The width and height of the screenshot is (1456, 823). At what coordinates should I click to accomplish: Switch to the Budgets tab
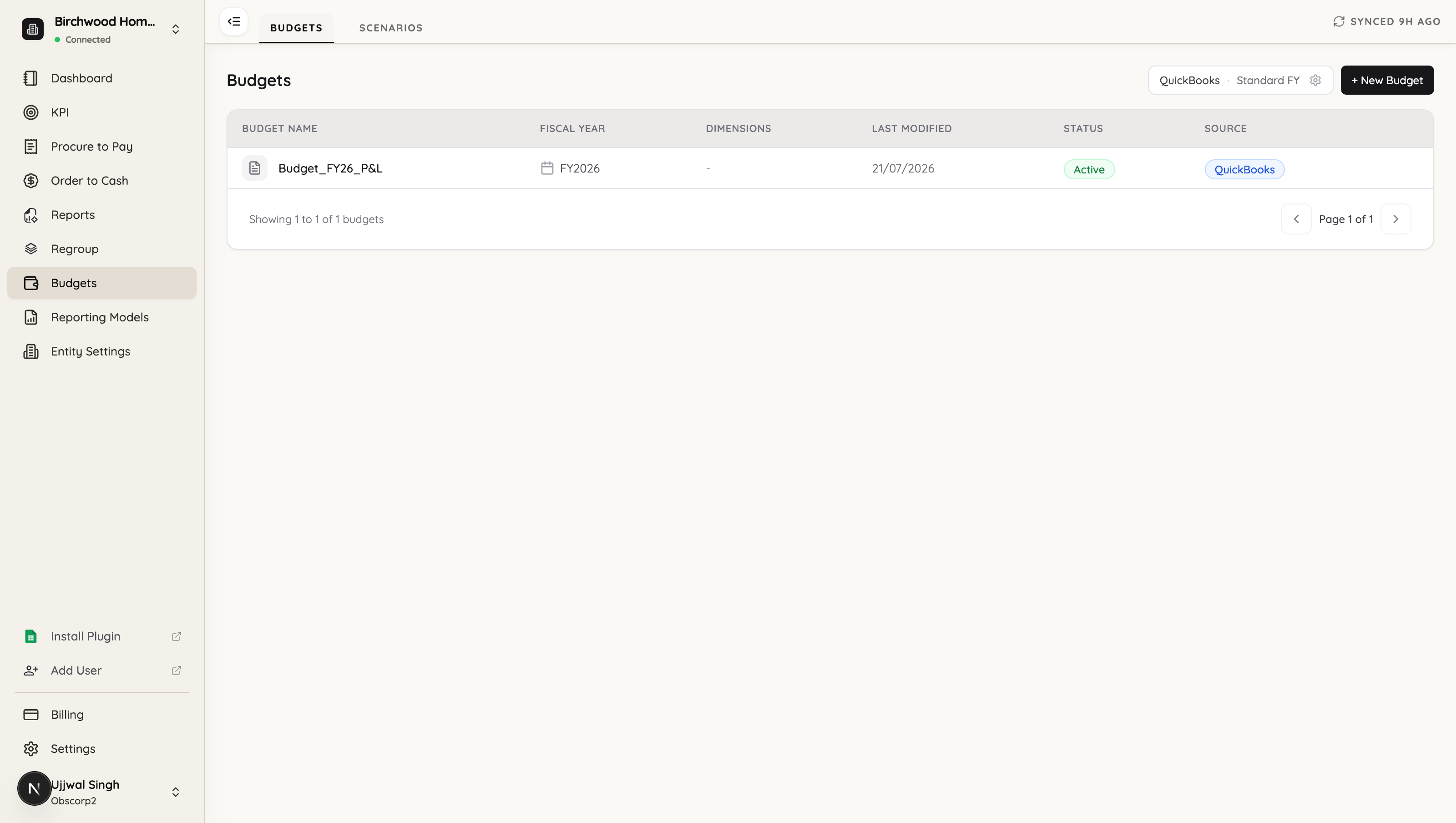pos(296,28)
